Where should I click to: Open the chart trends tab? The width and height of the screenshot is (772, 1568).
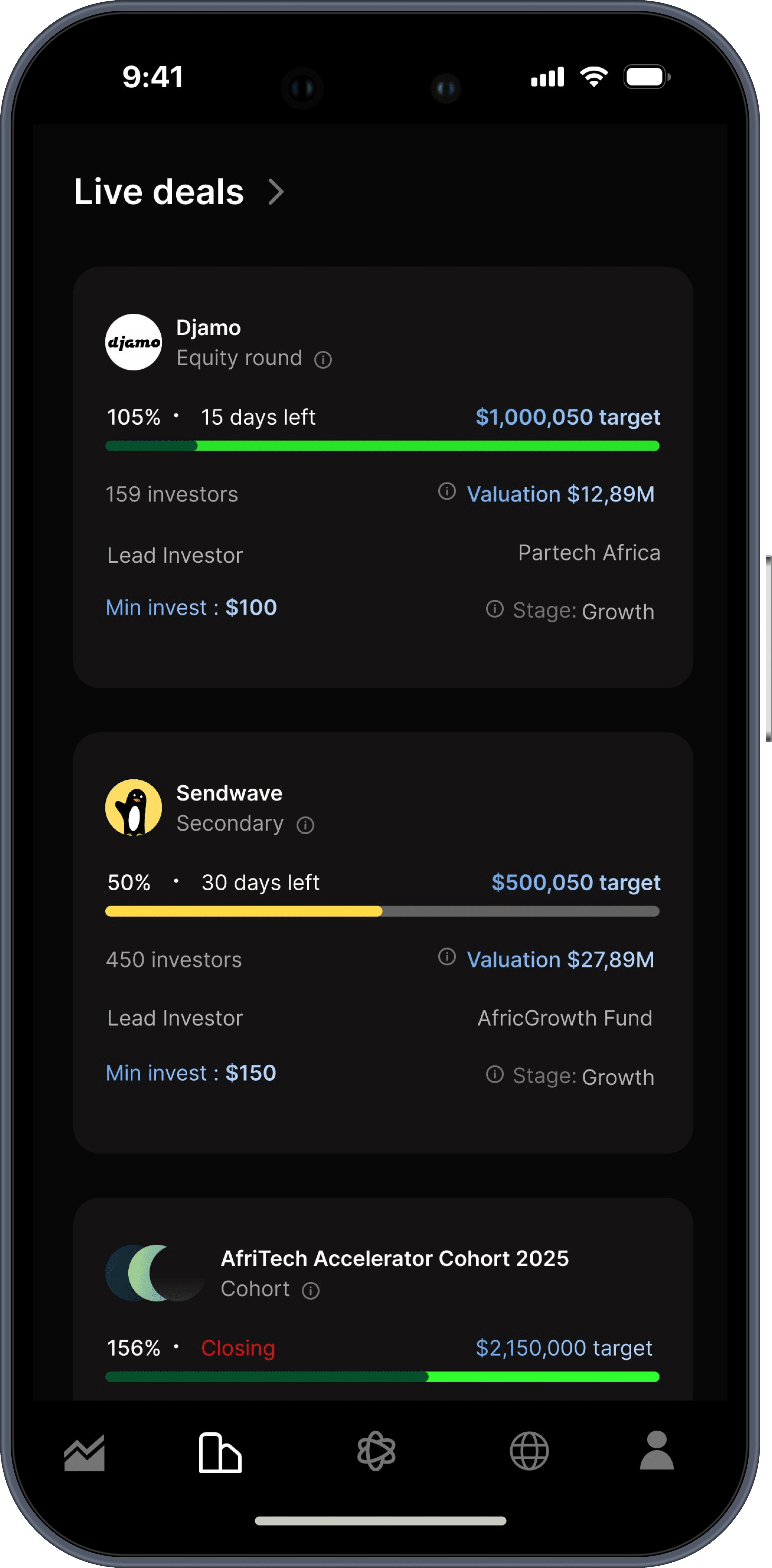click(x=85, y=1452)
